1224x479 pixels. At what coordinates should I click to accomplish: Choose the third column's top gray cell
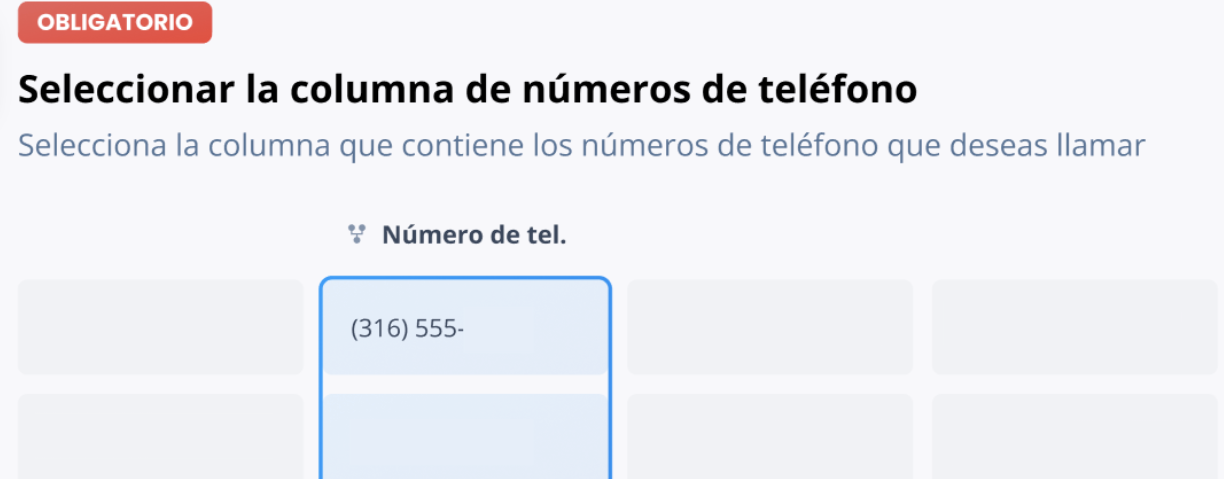click(770, 327)
